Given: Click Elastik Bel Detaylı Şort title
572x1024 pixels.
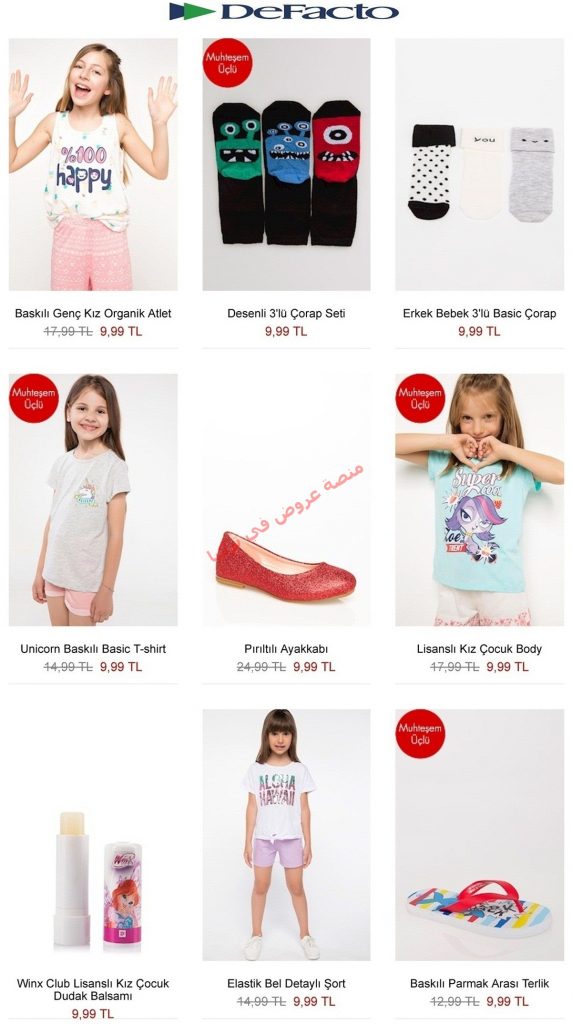Looking at the screenshot, I should click(x=286, y=984).
